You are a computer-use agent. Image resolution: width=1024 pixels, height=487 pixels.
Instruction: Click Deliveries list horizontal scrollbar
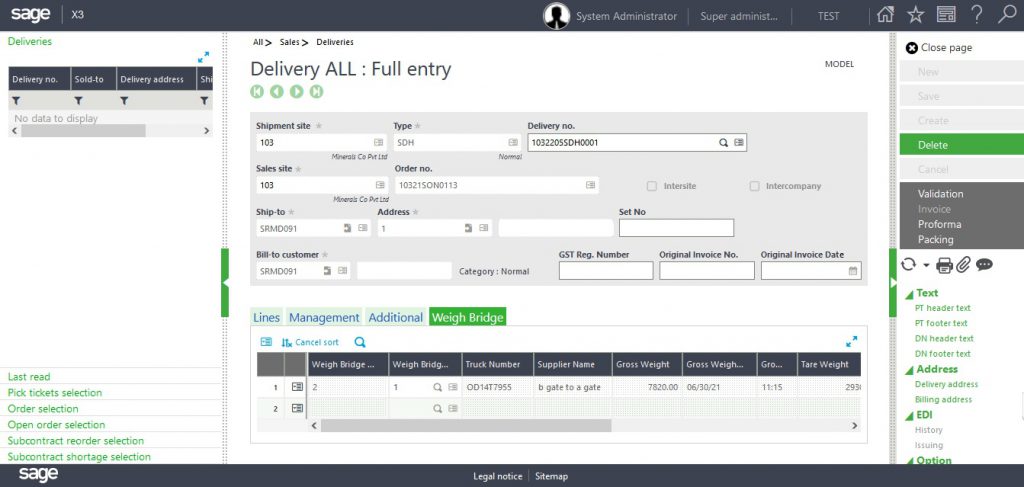click(83, 131)
